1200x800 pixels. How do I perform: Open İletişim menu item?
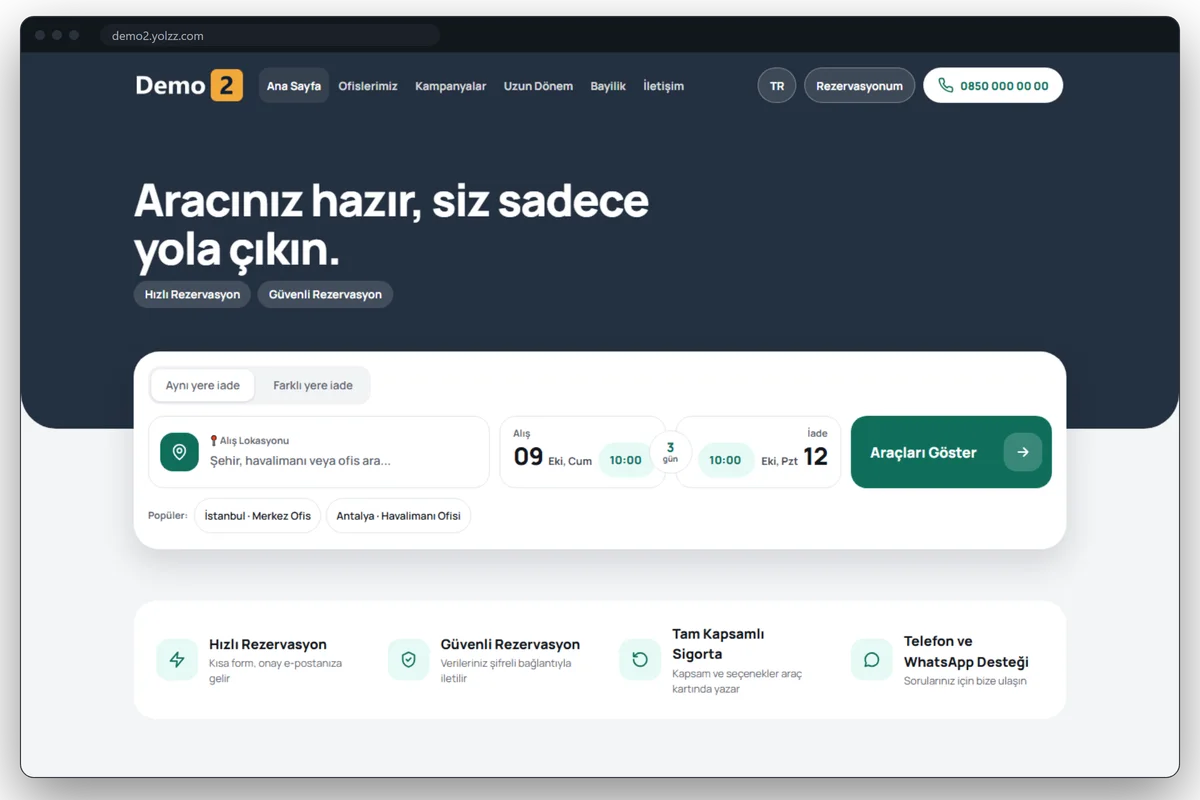pos(664,86)
